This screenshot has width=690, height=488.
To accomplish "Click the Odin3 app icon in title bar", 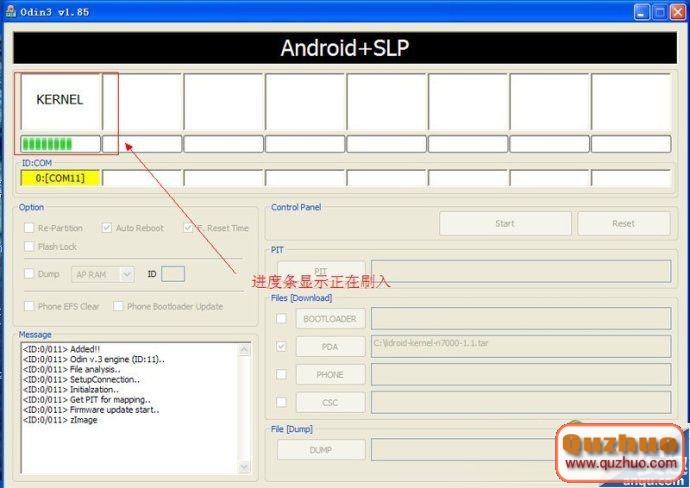I will coord(11,11).
